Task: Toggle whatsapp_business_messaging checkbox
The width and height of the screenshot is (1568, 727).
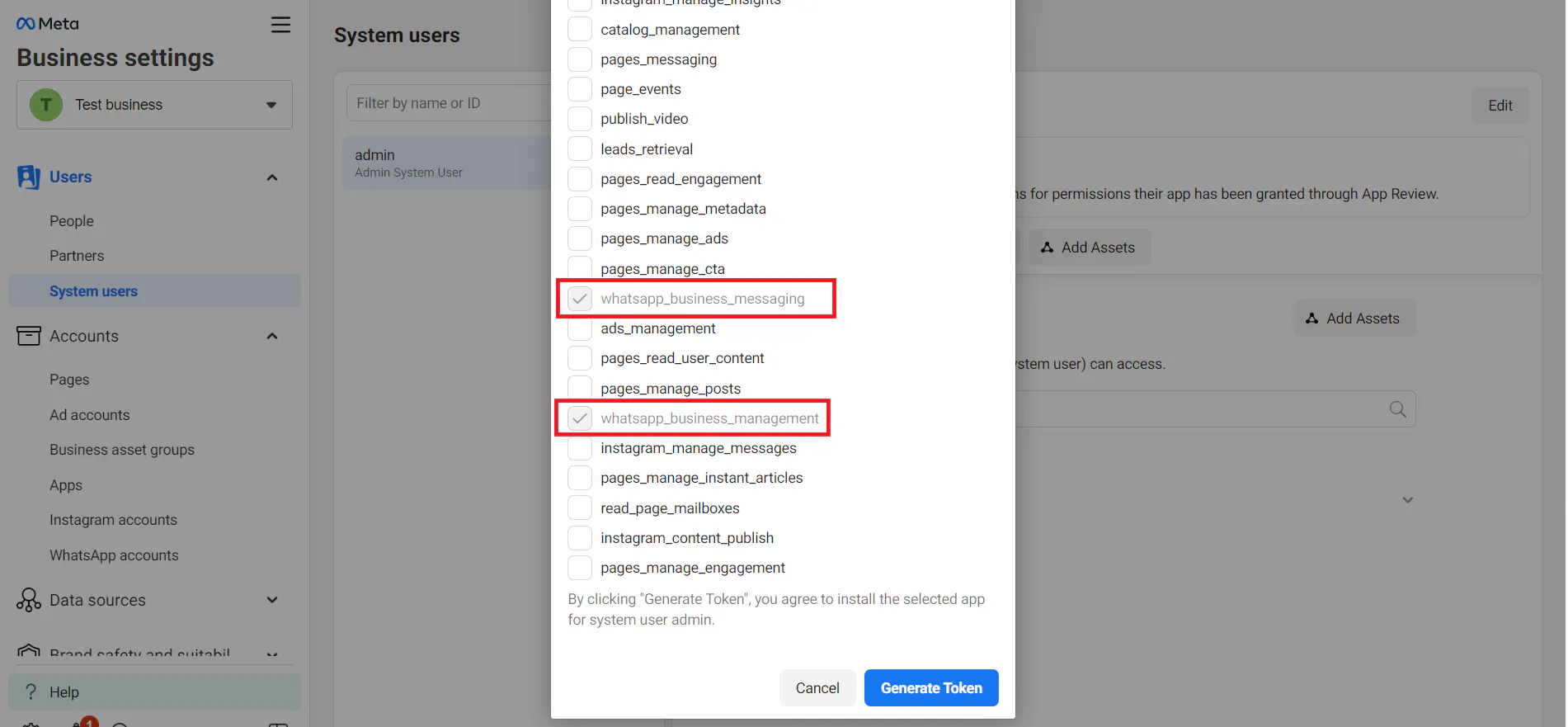Action: pyautogui.click(x=580, y=299)
